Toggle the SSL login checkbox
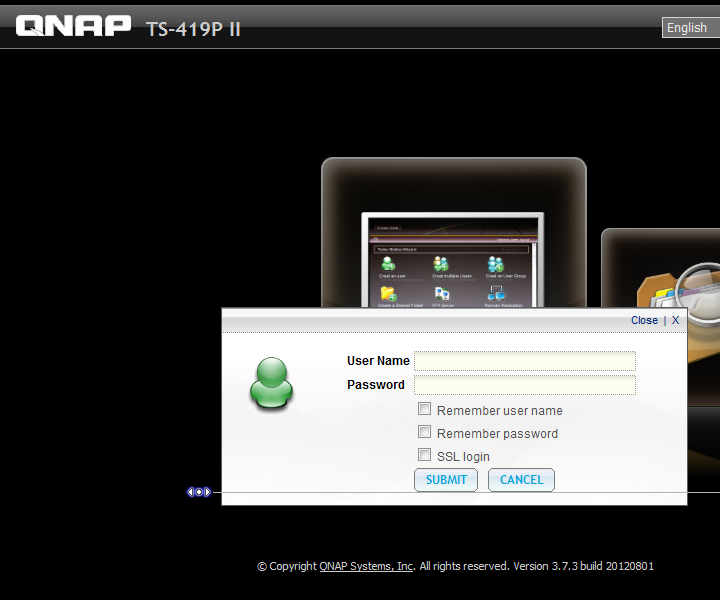Screen dimensions: 720x600 click(x=425, y=455)
